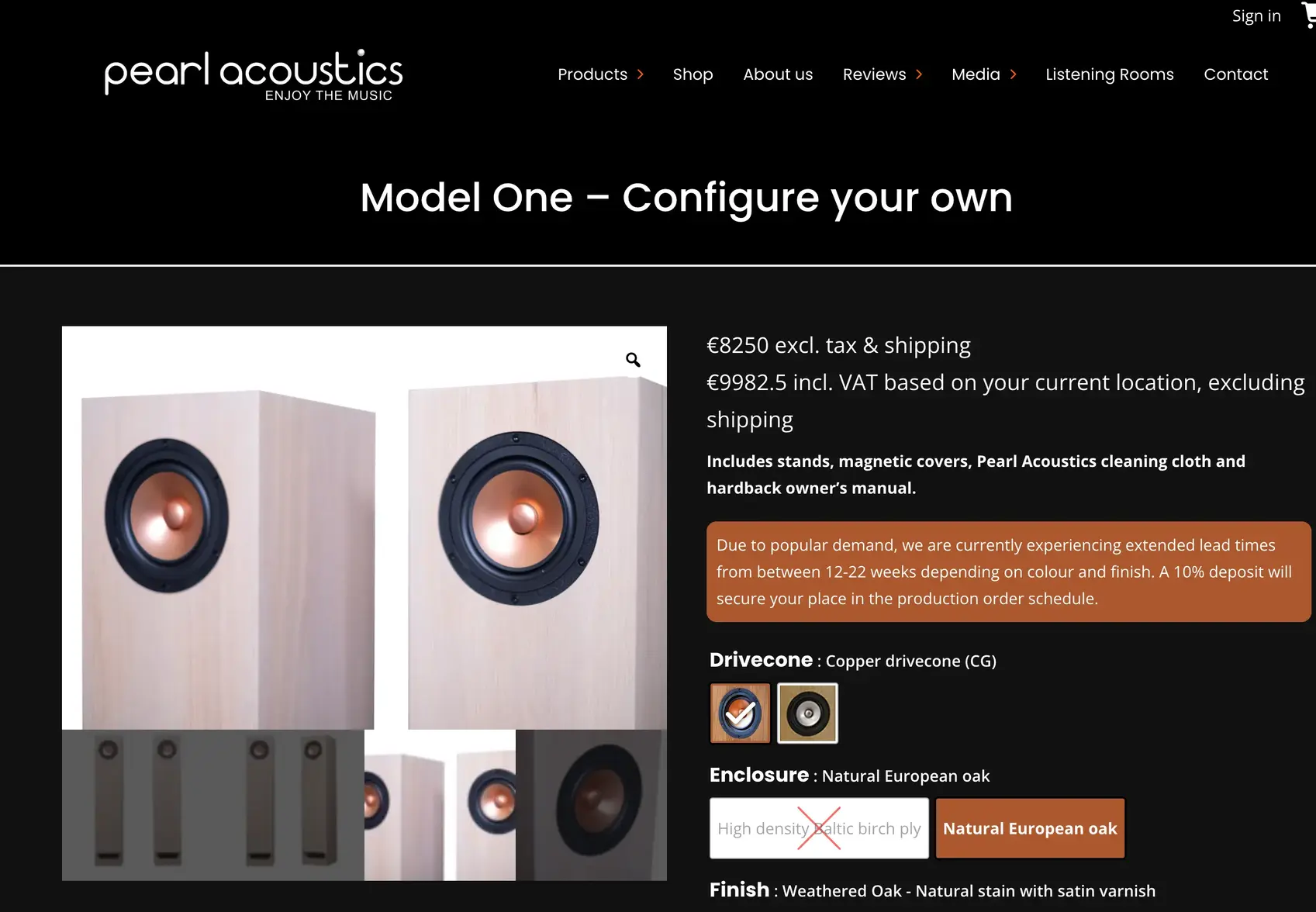Expand the Products menu chevron
This screenshot has height=912, width=1316.
coord(641,74)
